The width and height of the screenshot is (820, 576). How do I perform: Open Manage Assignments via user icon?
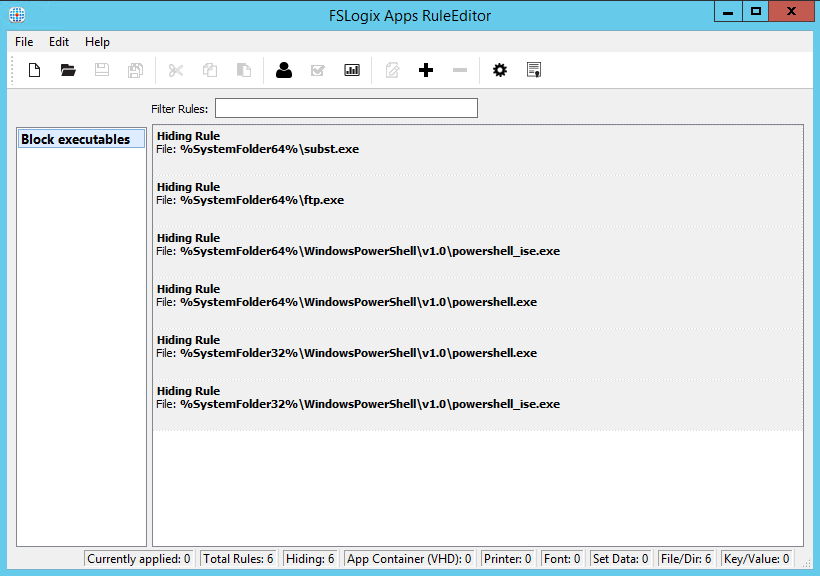coord(284,70)
